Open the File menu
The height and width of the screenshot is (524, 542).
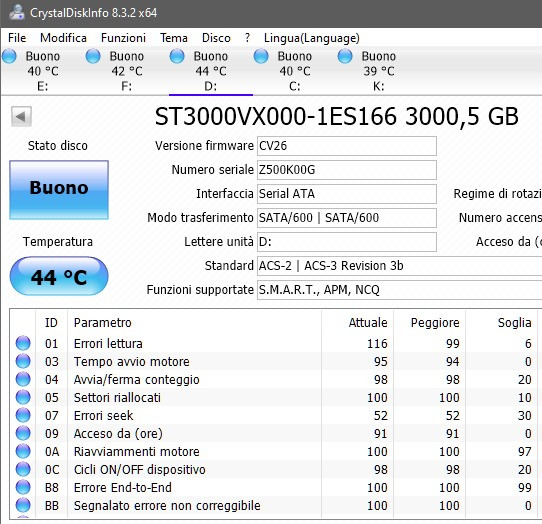pos(17,38)
